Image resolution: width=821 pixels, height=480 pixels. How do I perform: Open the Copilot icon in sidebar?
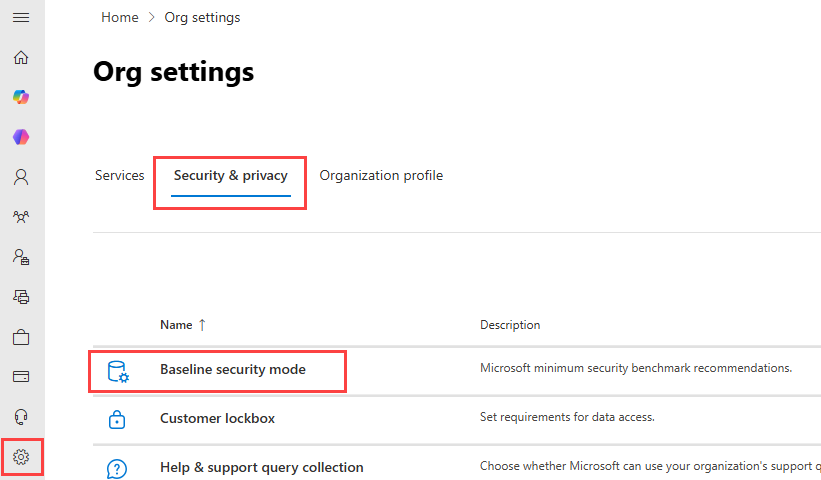coord(21,97)
